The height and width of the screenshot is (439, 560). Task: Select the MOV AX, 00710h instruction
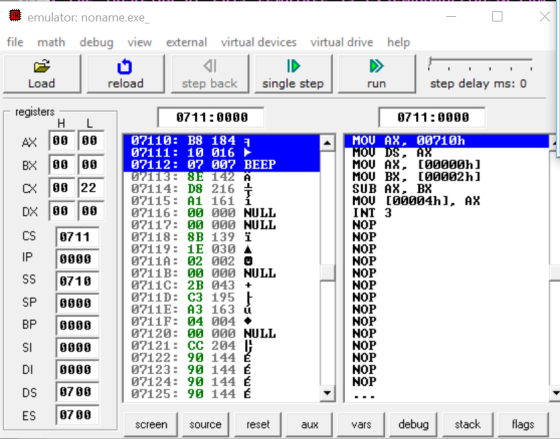tap(446, 141)
